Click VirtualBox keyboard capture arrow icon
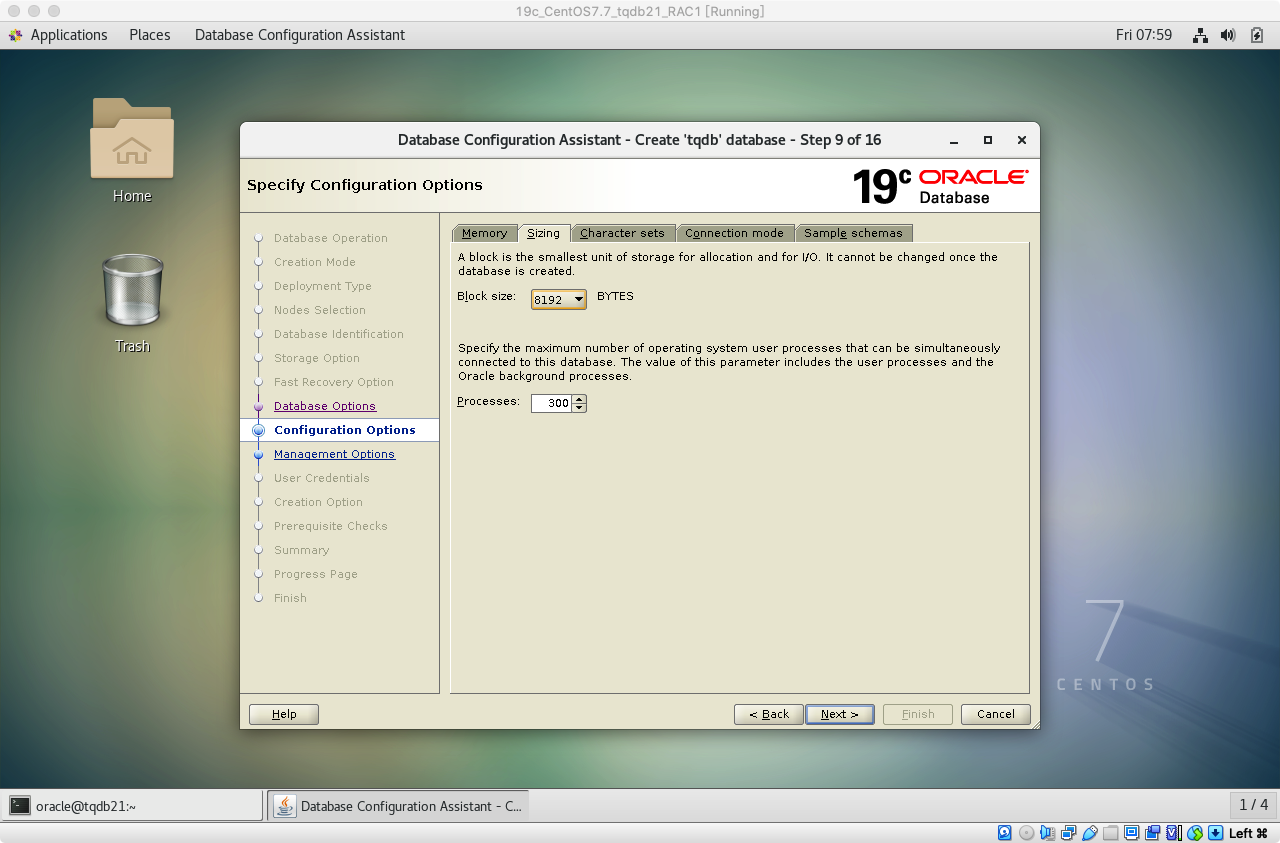The image size is (1280, 843). coord(1215,833)
